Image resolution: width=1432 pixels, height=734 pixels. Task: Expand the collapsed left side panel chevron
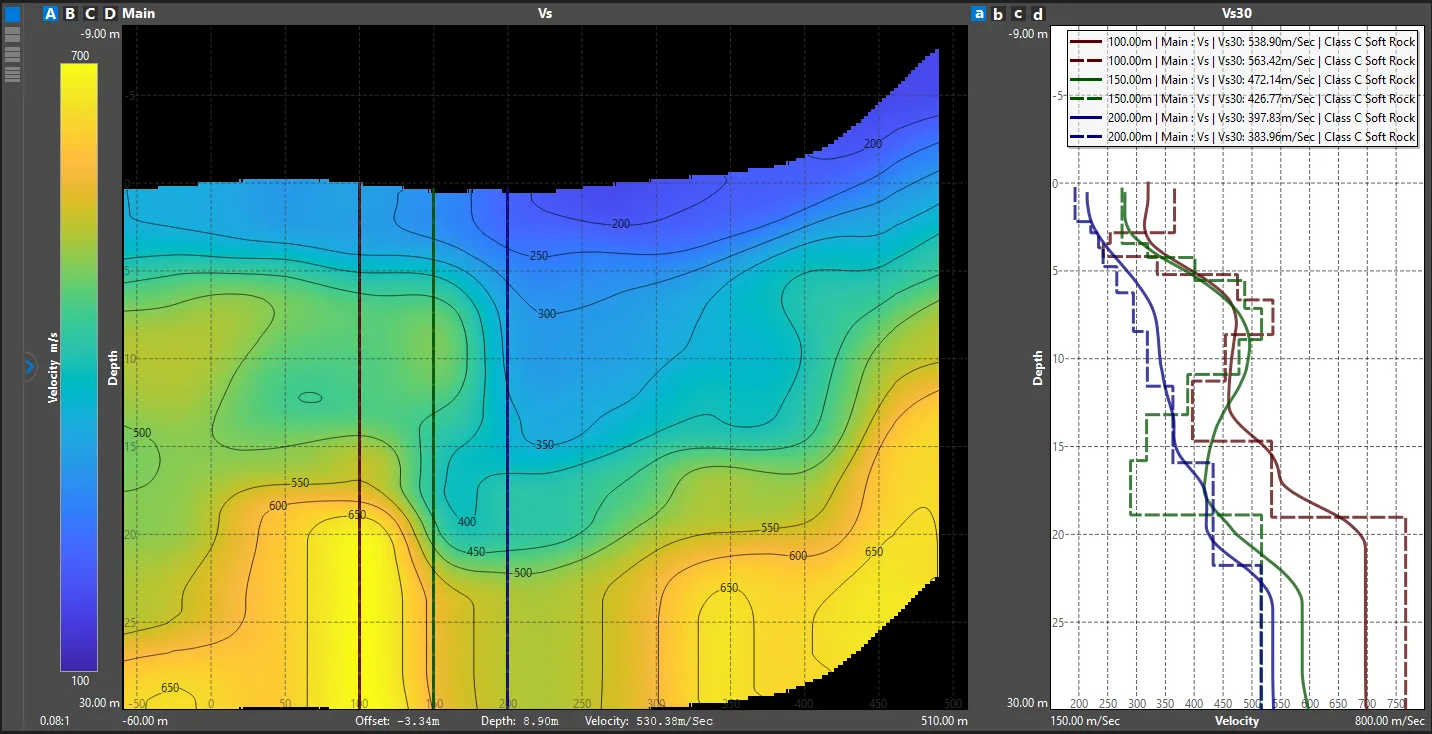pos(28,368)
